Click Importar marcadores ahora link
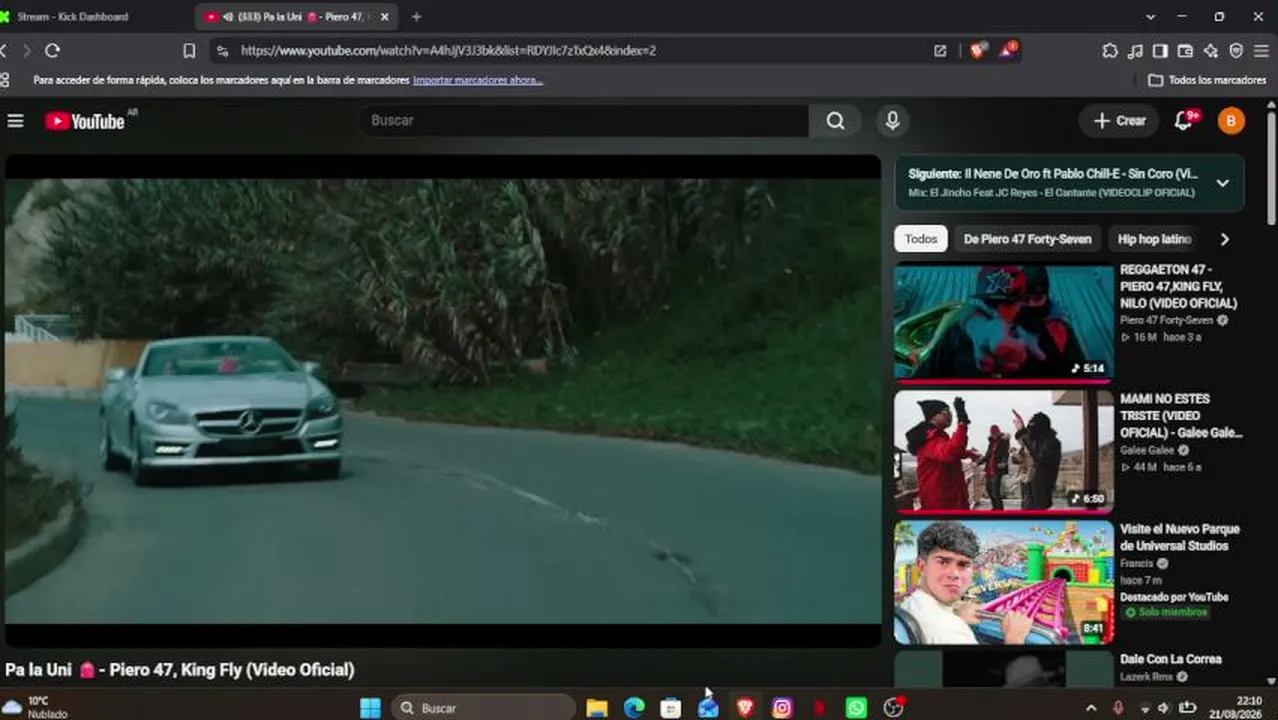Image resolution: width=1278 pixels, height=720 pixels. 478,80
